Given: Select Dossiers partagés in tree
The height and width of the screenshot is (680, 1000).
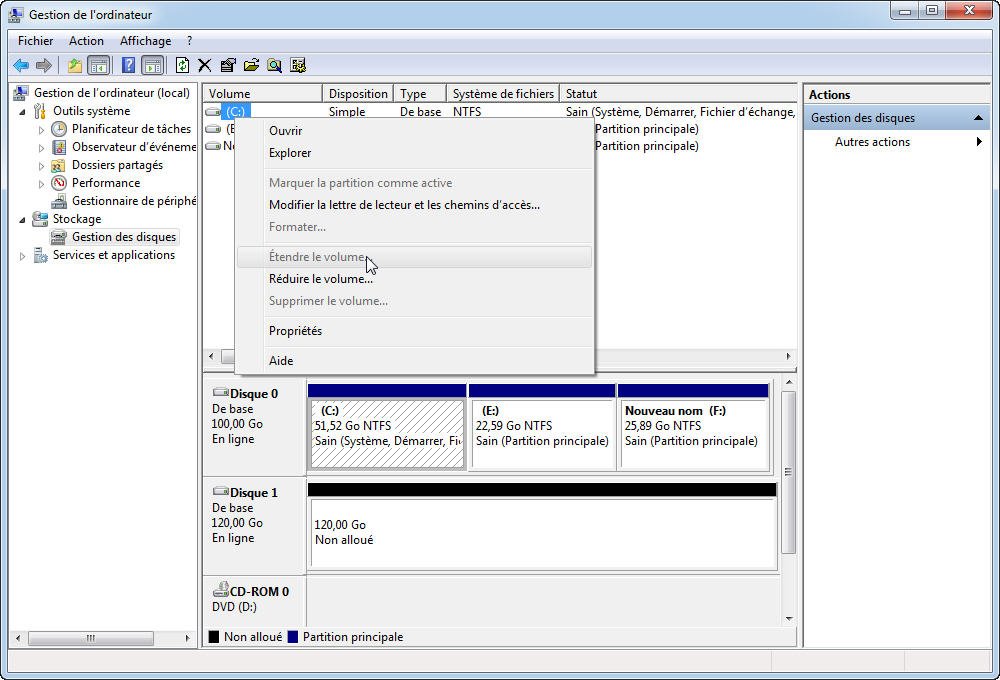Looking at the screenshot, I should point(117,165).
